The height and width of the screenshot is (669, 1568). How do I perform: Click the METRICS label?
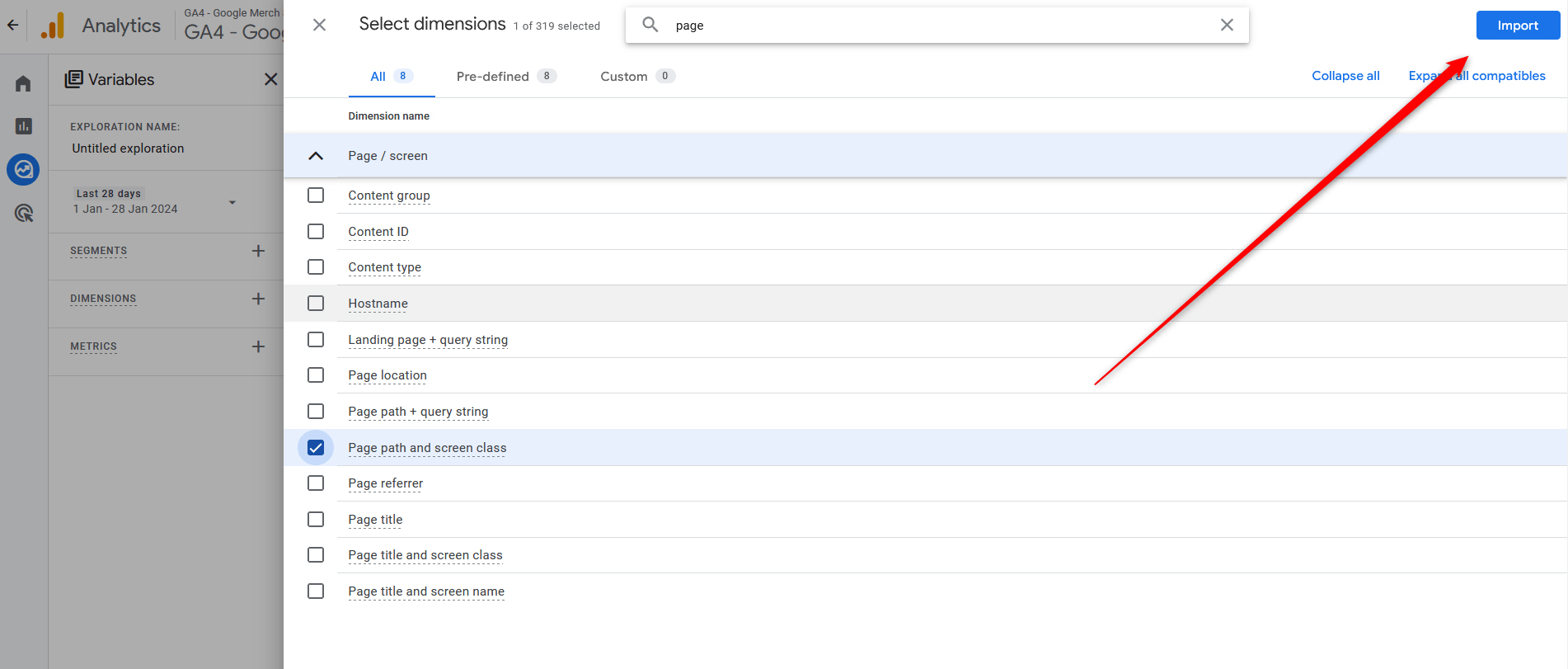pos(93,346)
